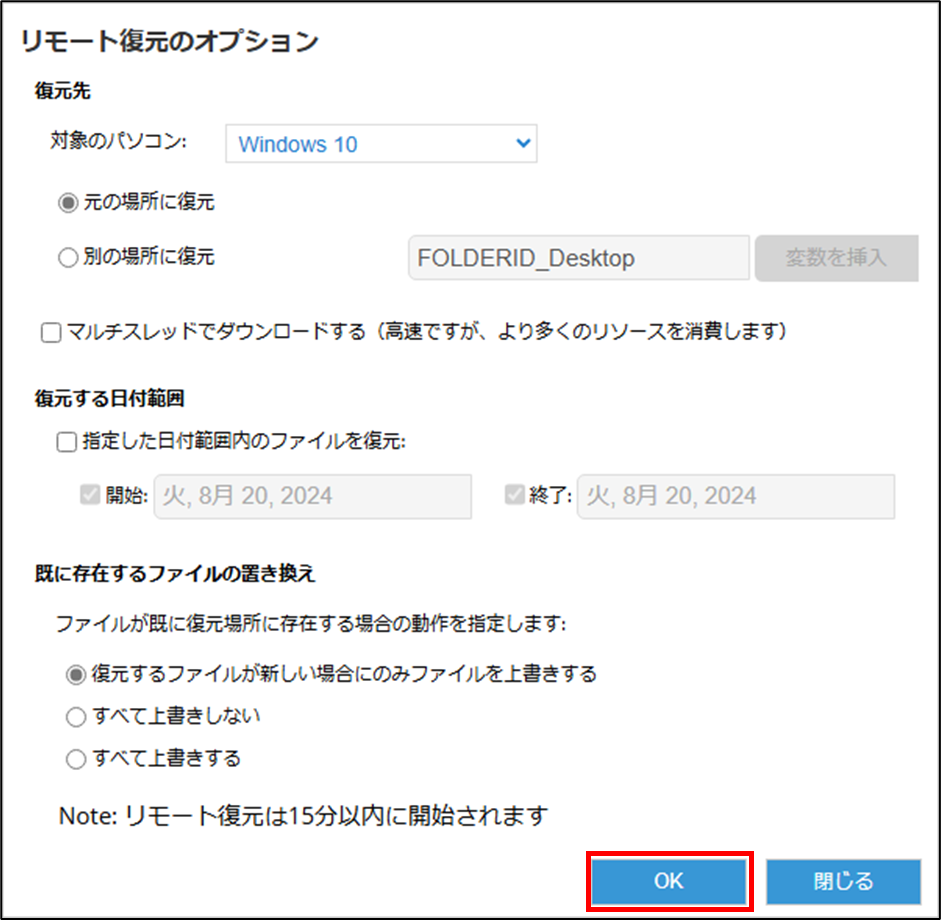The image size is (941, 920).
Task: Select すべて上書きする option
Action: pyautogui.click(x=76, y=759)
